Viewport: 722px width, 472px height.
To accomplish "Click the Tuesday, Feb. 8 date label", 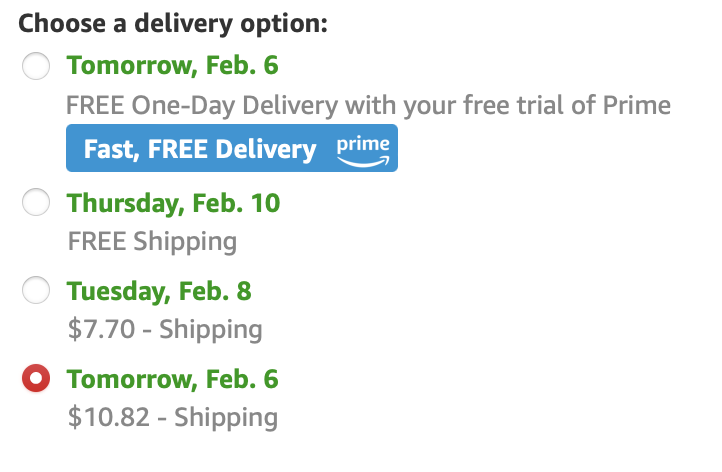I will click(x=159, y=292).
